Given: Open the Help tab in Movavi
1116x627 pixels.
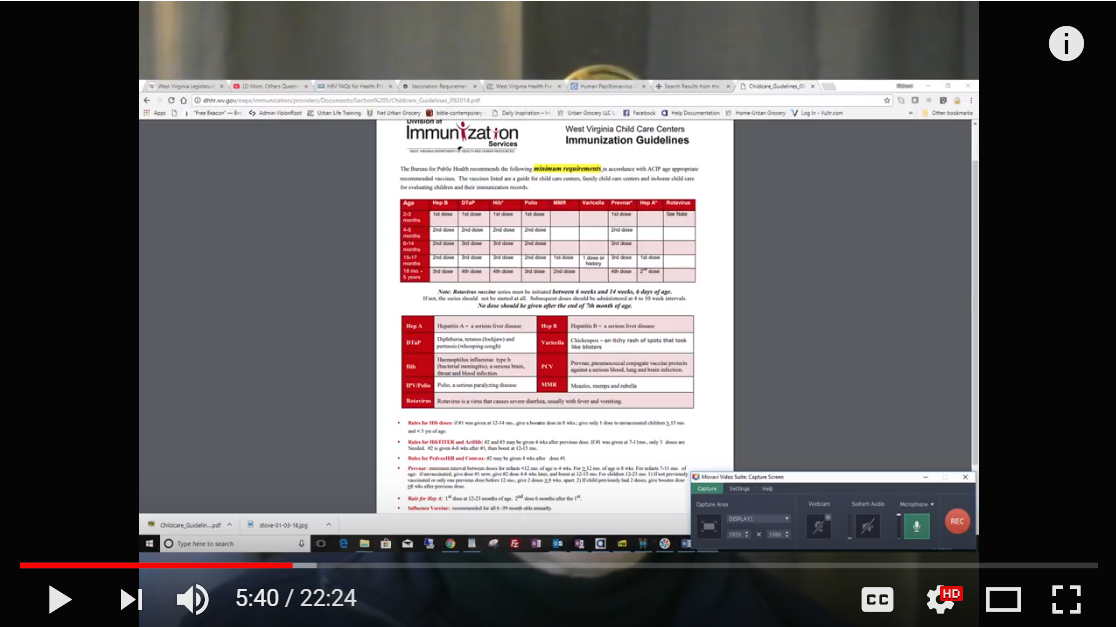Looking at the screenshot, I should [768, 489].
